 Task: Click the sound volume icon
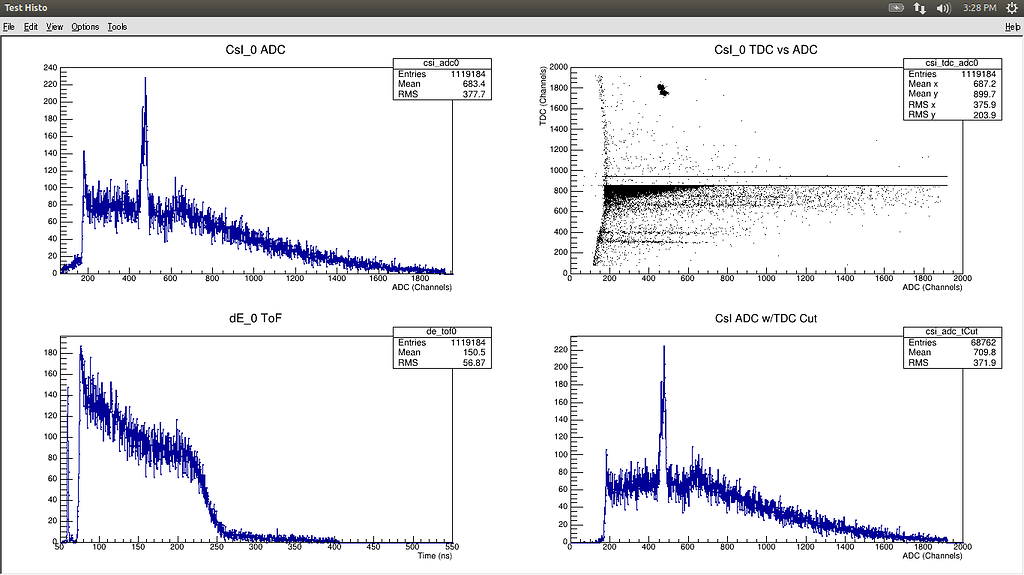[943, 8]
